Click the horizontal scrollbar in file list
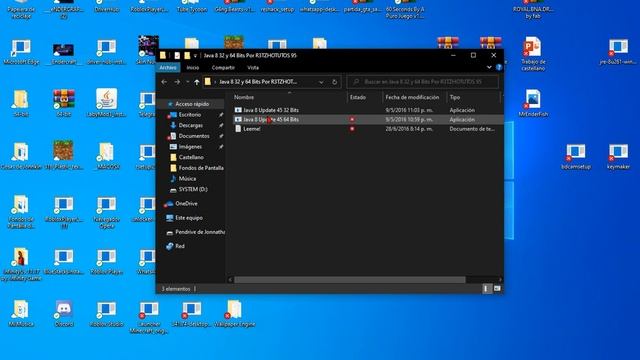 pos(350,280)
